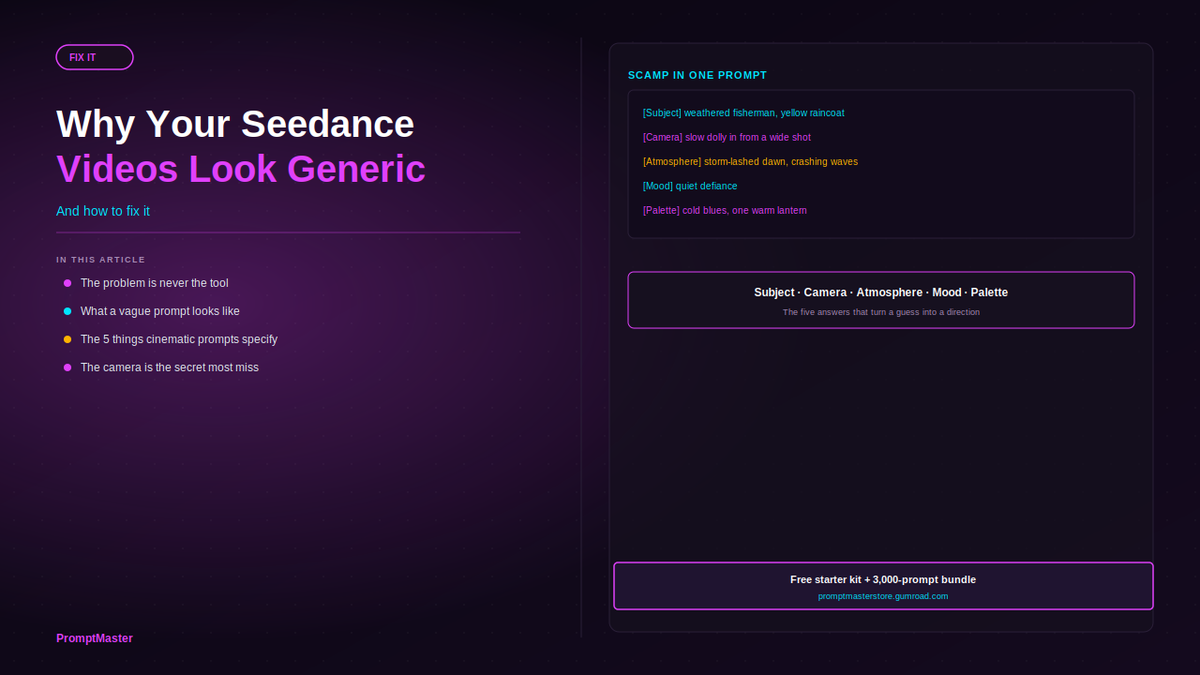Click 'The five answers that turn a guess' caption
Image resolution: width=1200 pixels, height=675 pixels.
coord(881,312)
